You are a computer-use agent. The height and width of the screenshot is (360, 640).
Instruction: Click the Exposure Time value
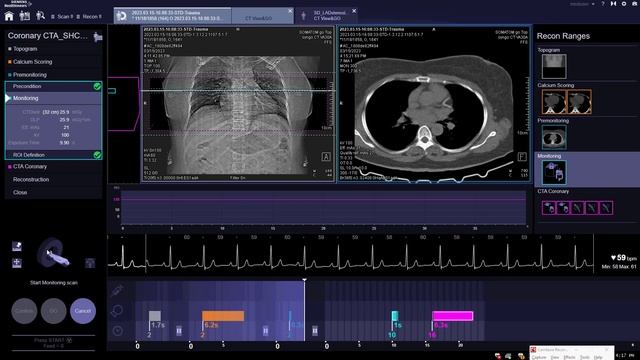[x=64, y=143]
